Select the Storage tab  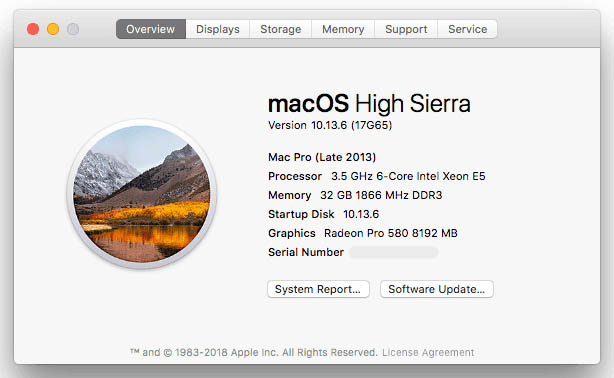click(x=281, y=29)
